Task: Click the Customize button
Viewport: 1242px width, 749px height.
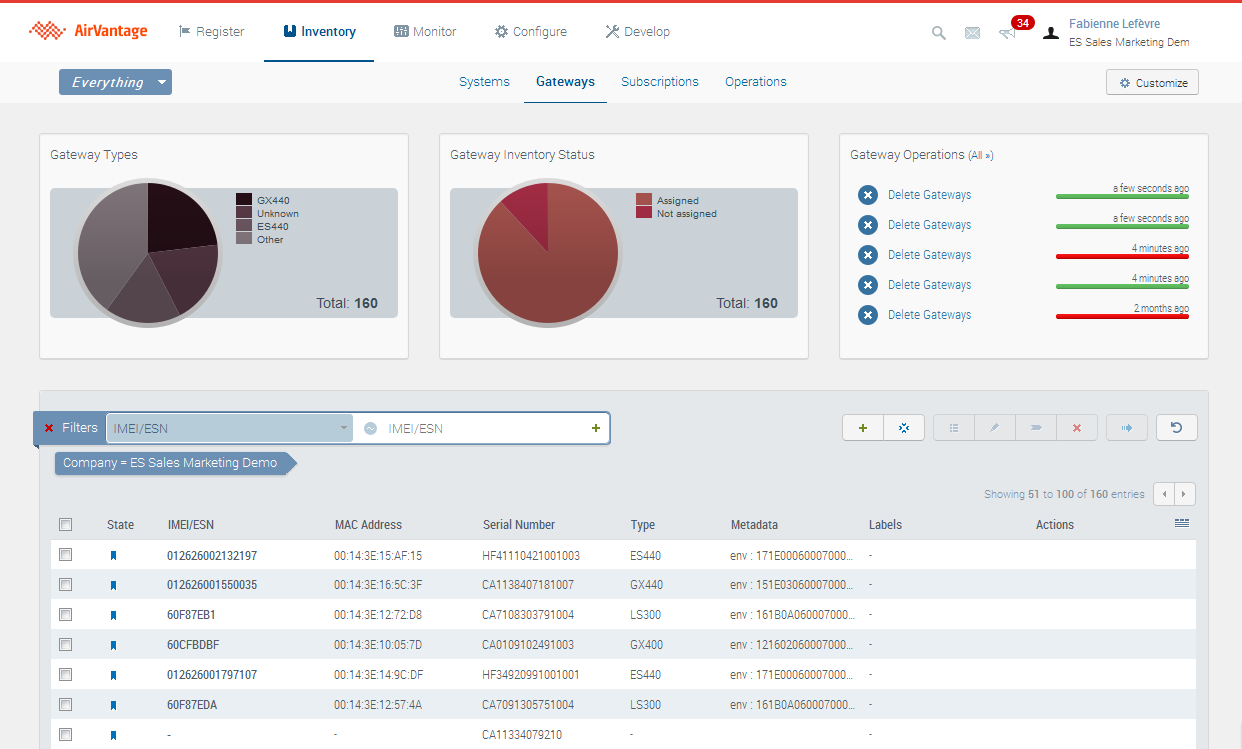Action: (1152, 83)
